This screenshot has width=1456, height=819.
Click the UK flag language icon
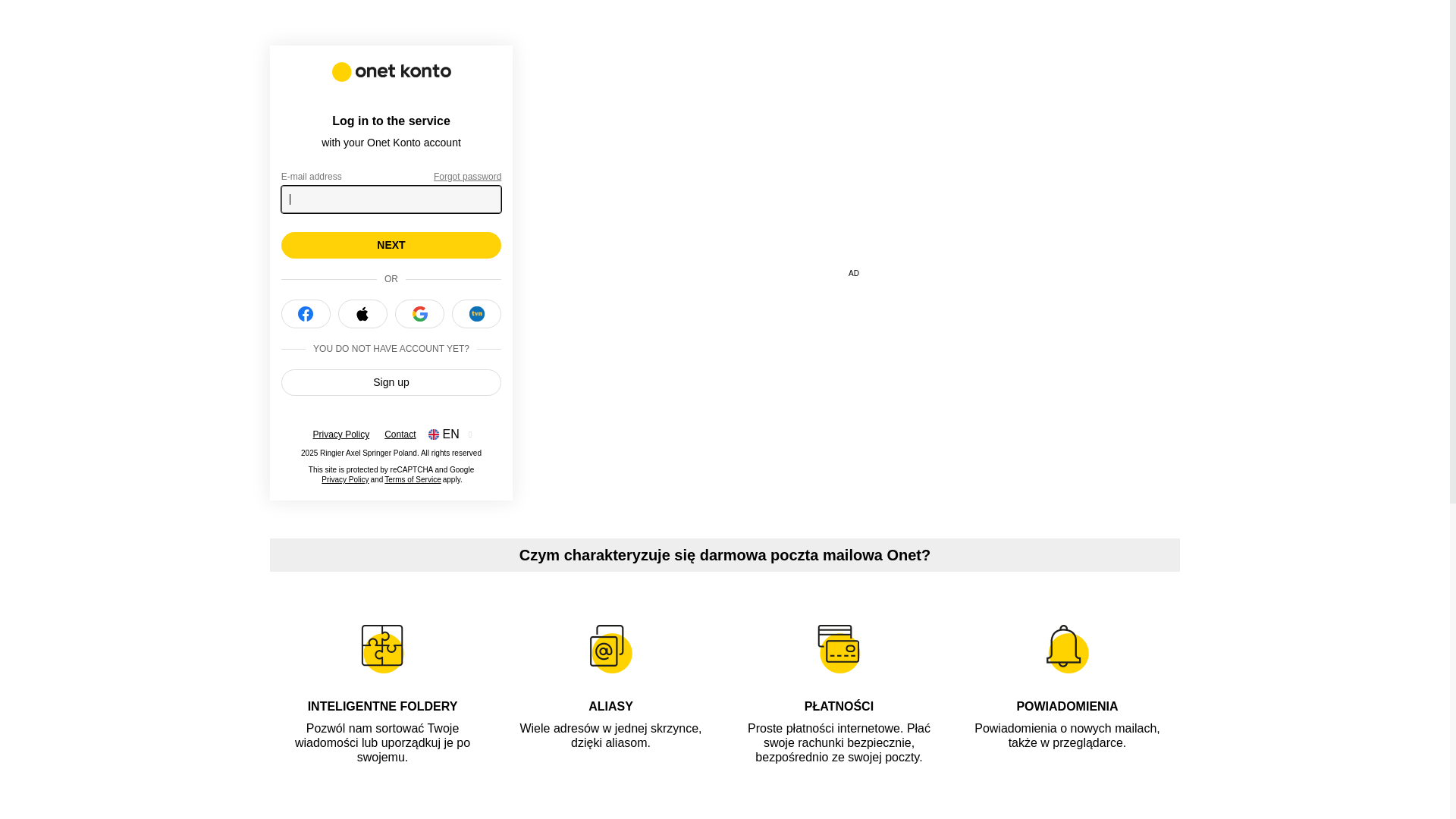coord(434,435)
